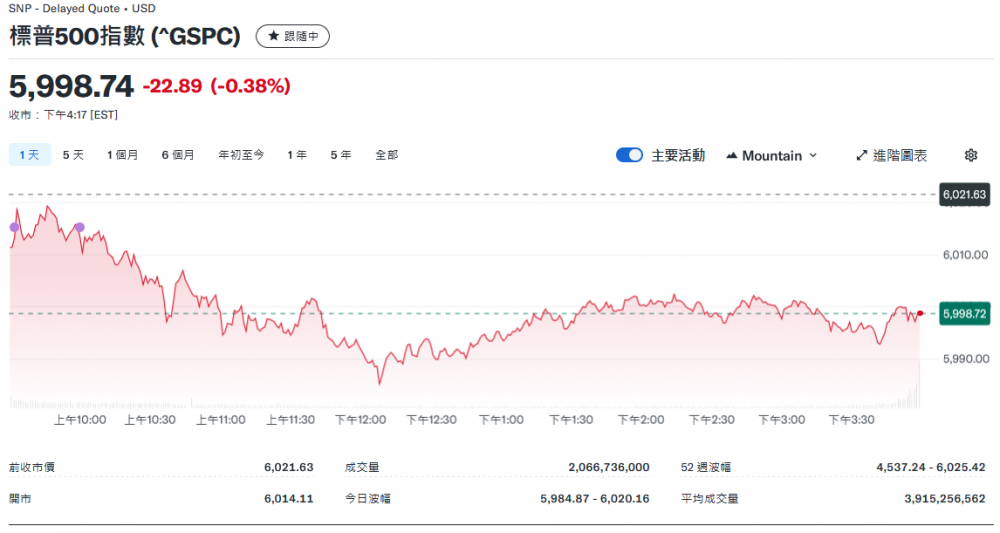Image resolution: width=1000 pixels, height=533 pixels.
Task: Click the 跟隨中 following button
Action: pyautogui.click(x=292, y=36)
